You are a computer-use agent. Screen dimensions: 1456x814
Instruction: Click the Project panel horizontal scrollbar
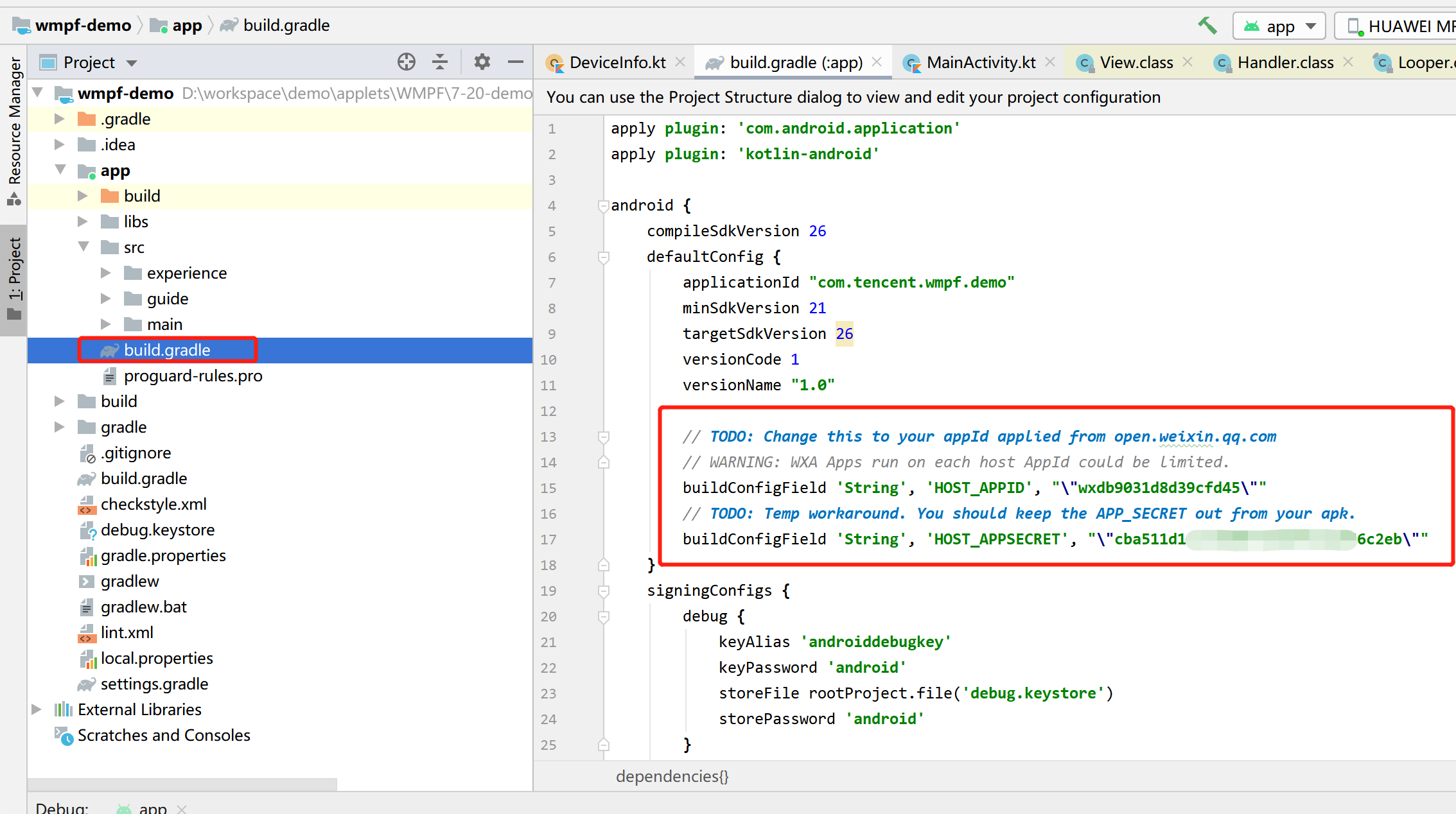182,784
